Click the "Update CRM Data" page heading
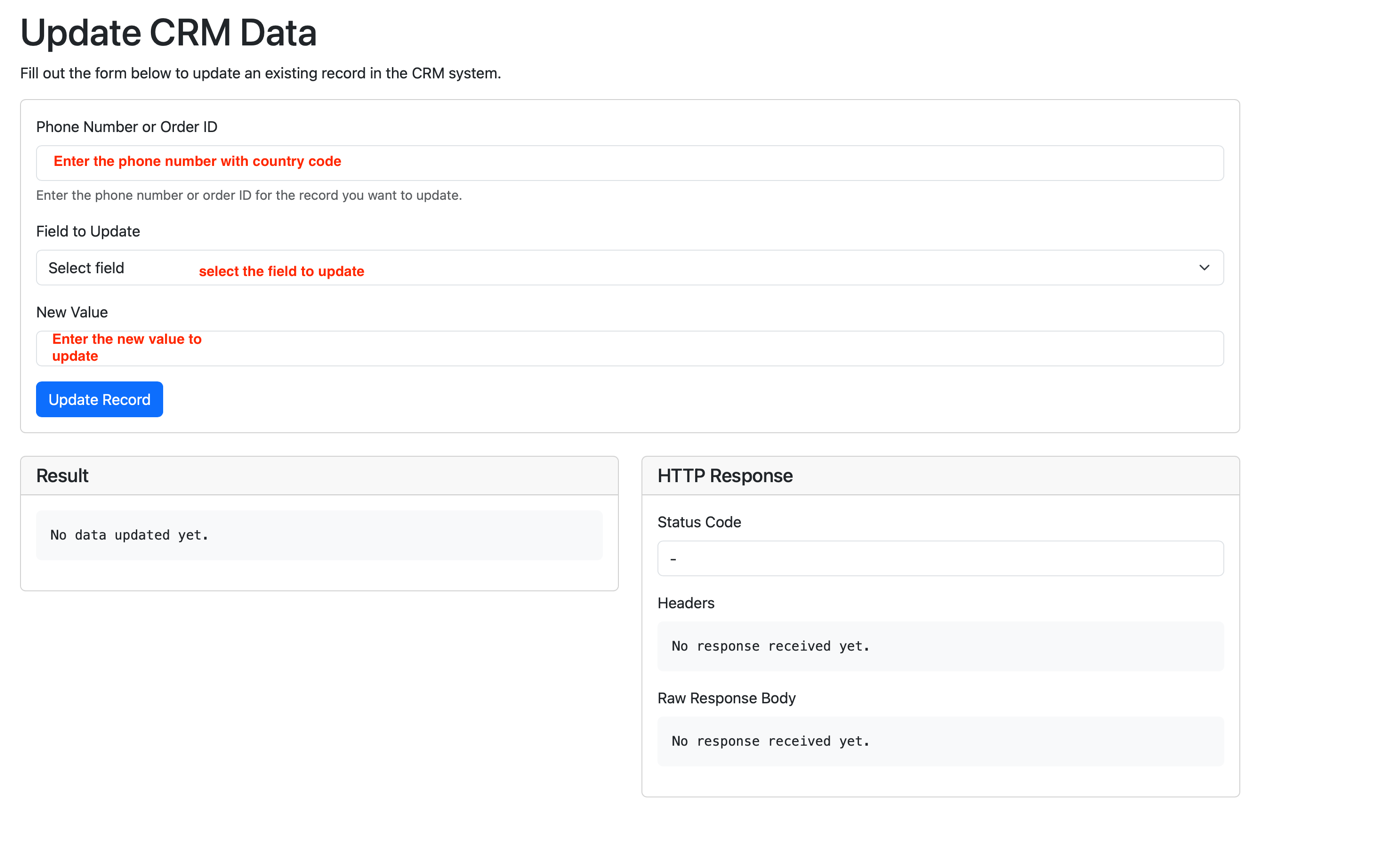Screen dimensions: 1378x841 (168, 33)
